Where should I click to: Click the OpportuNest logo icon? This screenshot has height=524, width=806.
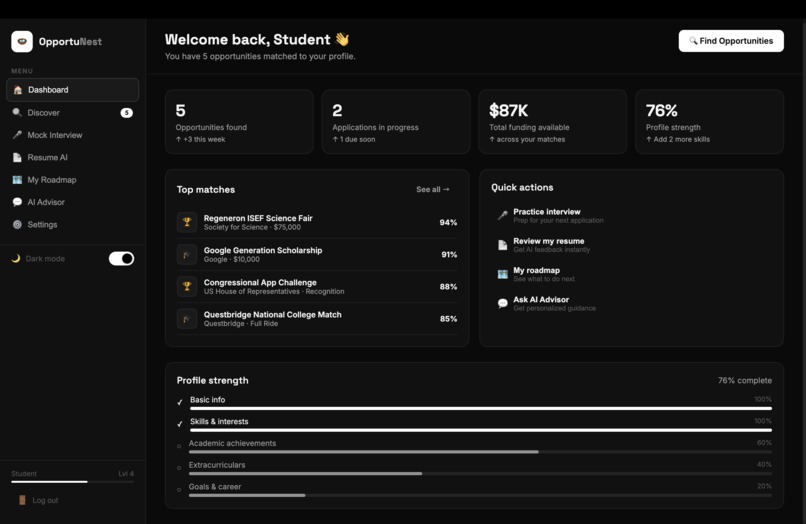[x=22, y=42]
